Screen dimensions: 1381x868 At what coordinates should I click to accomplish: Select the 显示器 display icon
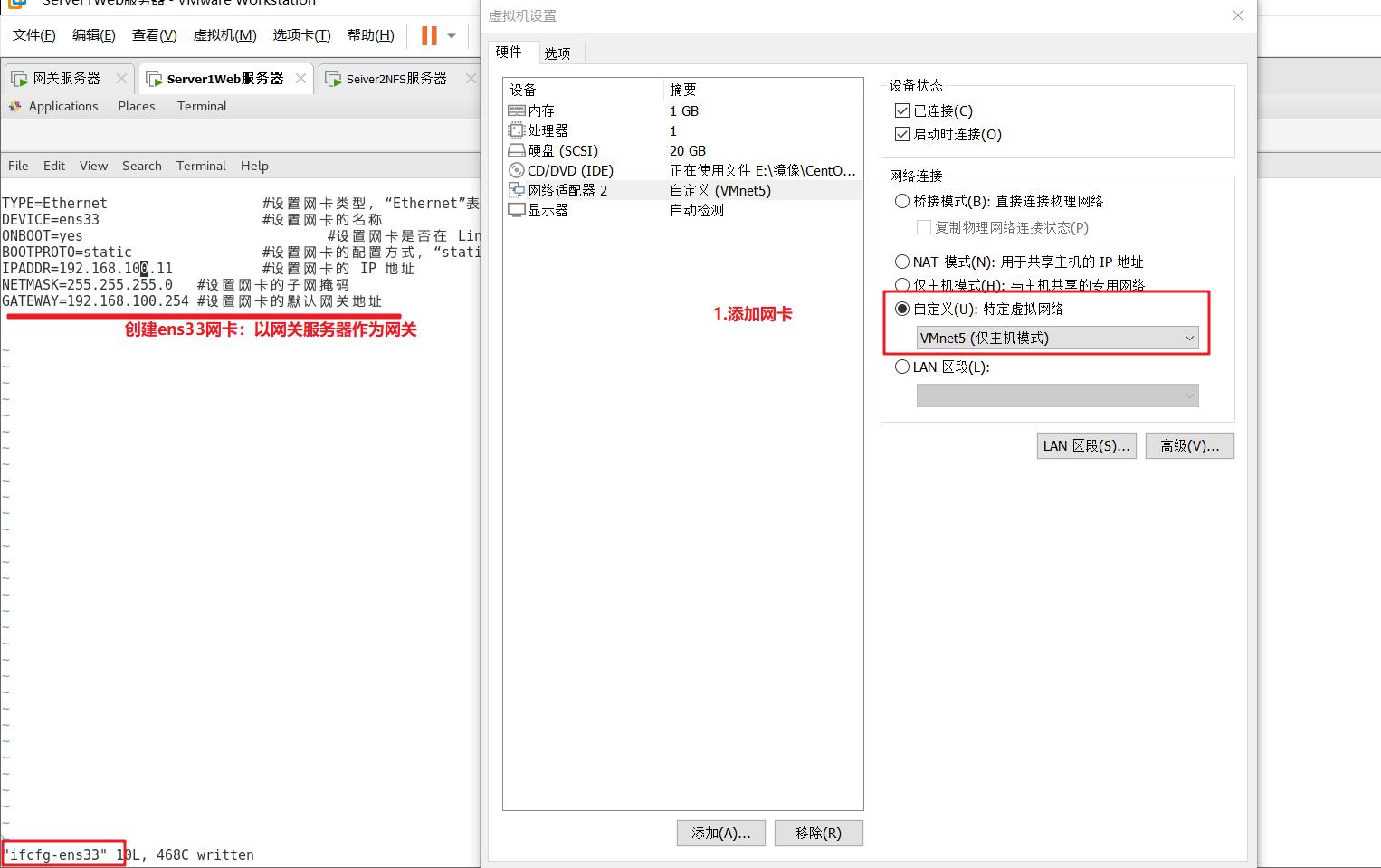point(517,210)
